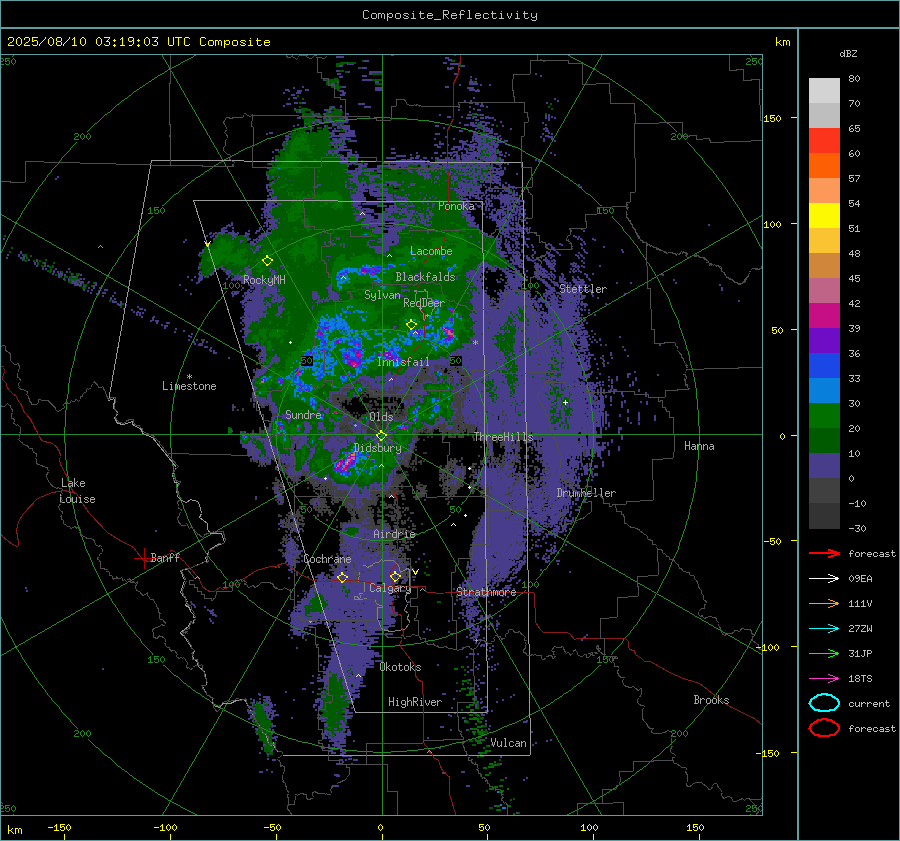
Task: Click the red 65–60 dBZ swatch
Action: point(824,140)
